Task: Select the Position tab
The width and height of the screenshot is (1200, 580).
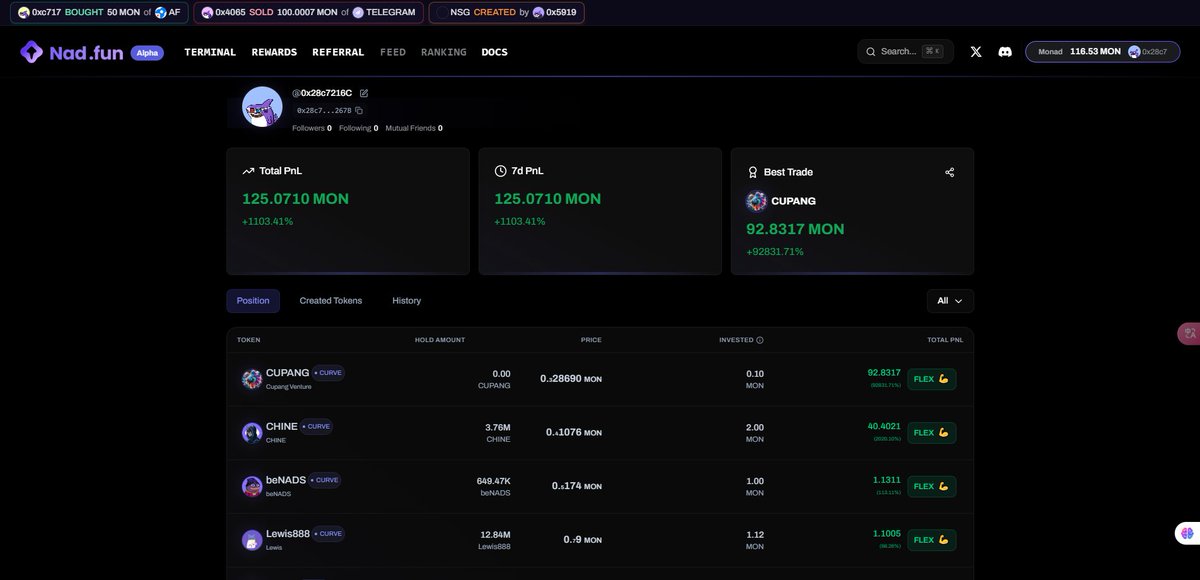Action: [253, 301]
